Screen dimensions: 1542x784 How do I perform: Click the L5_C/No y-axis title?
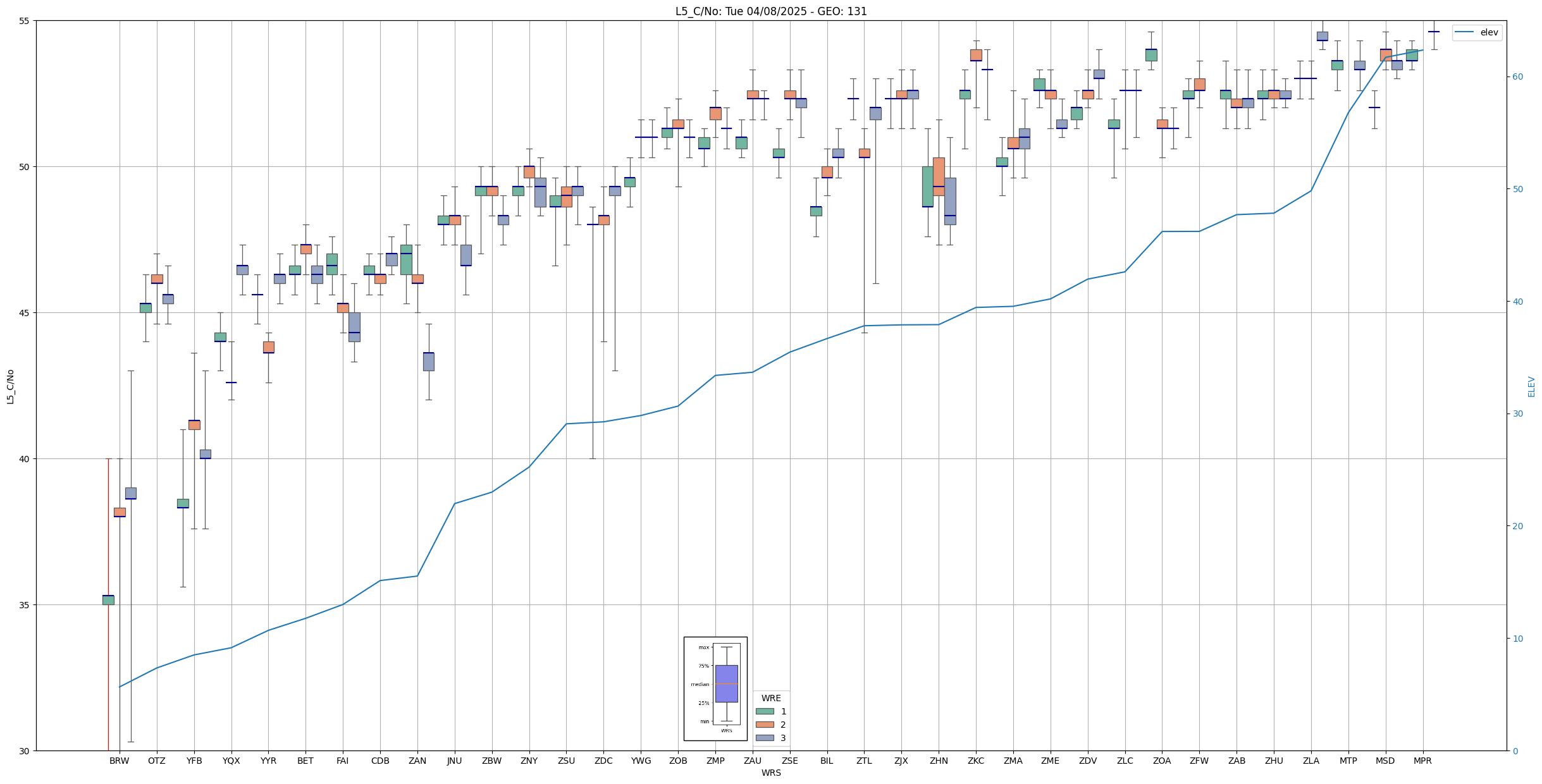pos(10,386)
